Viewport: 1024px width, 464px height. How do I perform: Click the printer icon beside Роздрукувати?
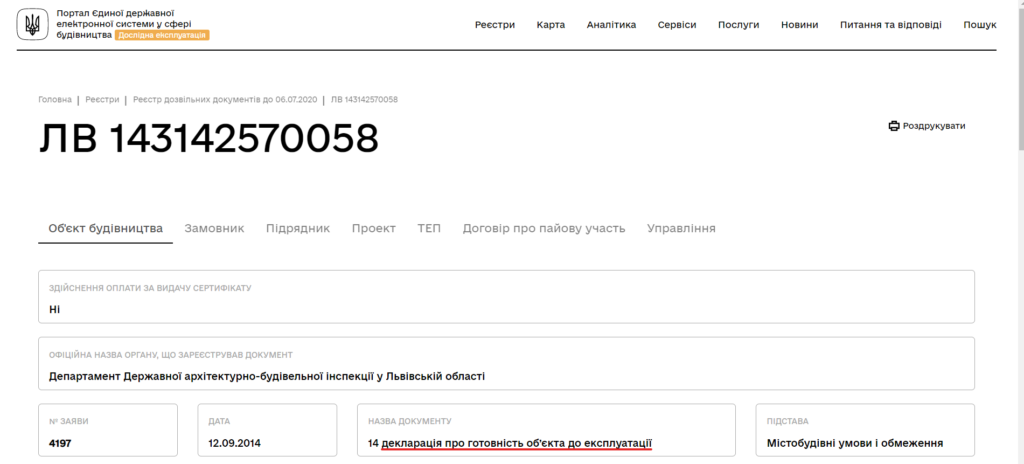click(x=894, y=126)
